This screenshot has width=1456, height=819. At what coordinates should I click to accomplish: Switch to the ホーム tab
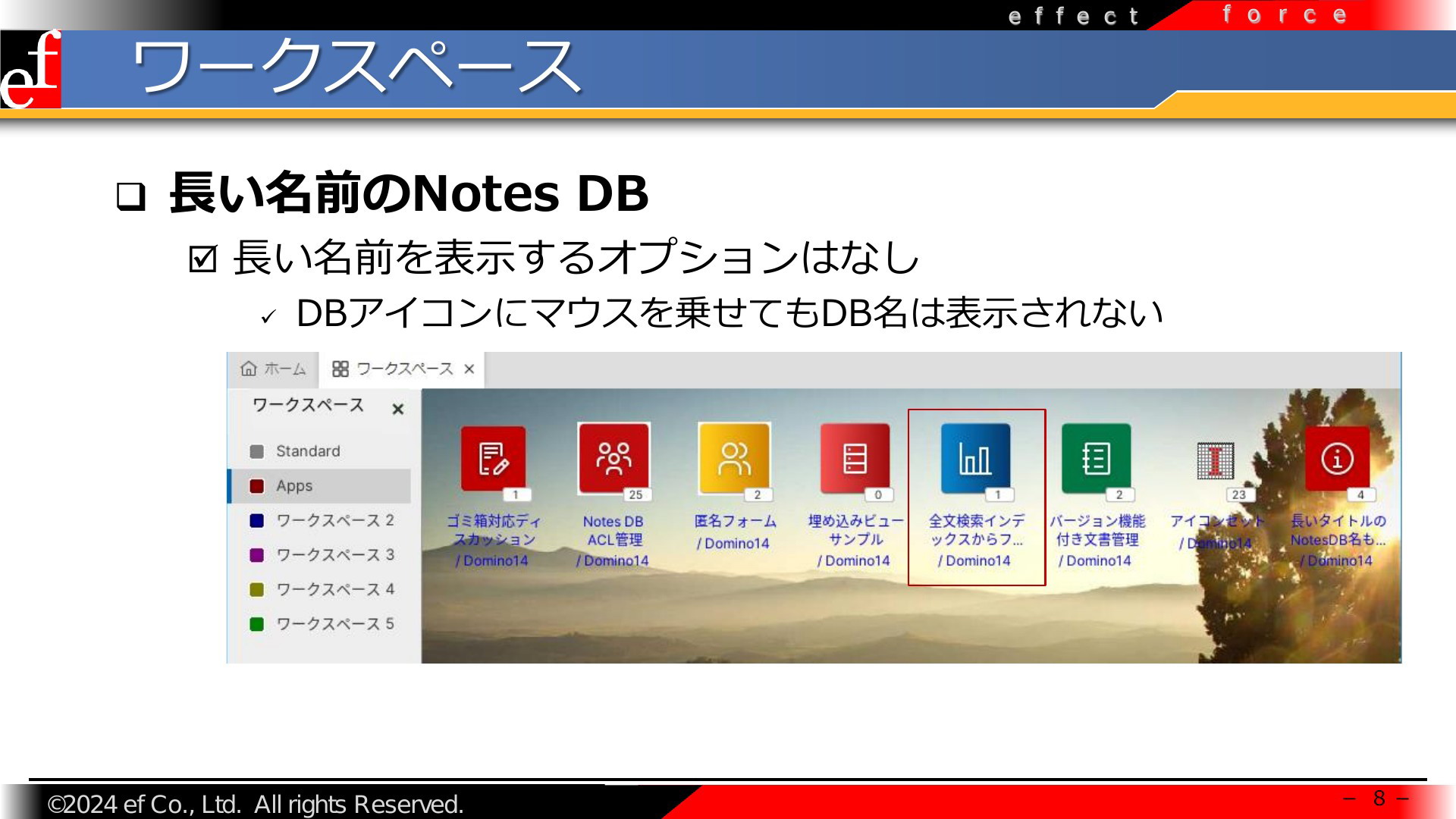(284, 369)
